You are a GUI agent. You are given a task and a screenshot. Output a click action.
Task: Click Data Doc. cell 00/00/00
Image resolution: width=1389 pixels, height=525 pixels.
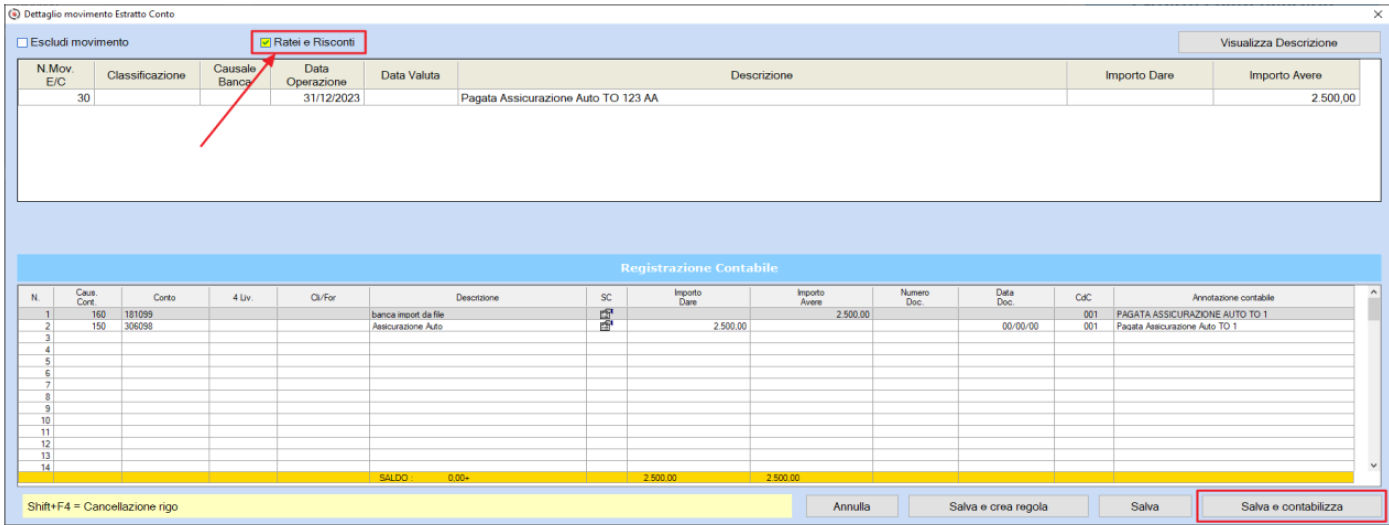[x=1006, y=326]
